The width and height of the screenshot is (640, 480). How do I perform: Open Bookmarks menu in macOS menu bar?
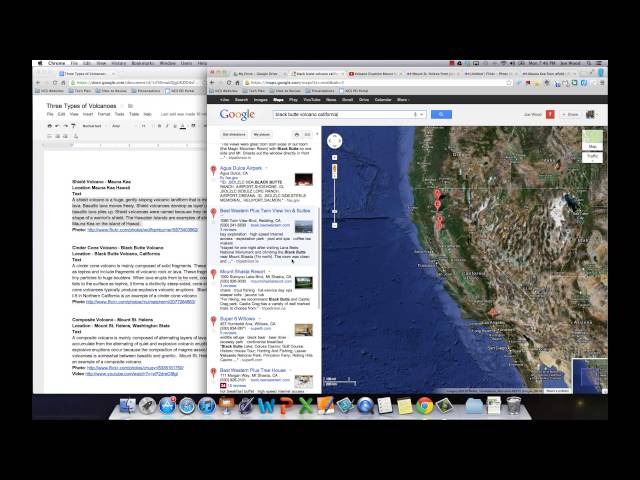(142, 63)
